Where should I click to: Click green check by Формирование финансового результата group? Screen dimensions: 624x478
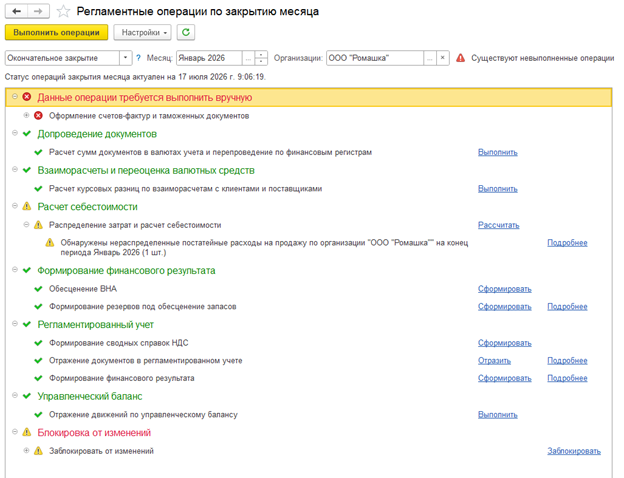point(27,270)
